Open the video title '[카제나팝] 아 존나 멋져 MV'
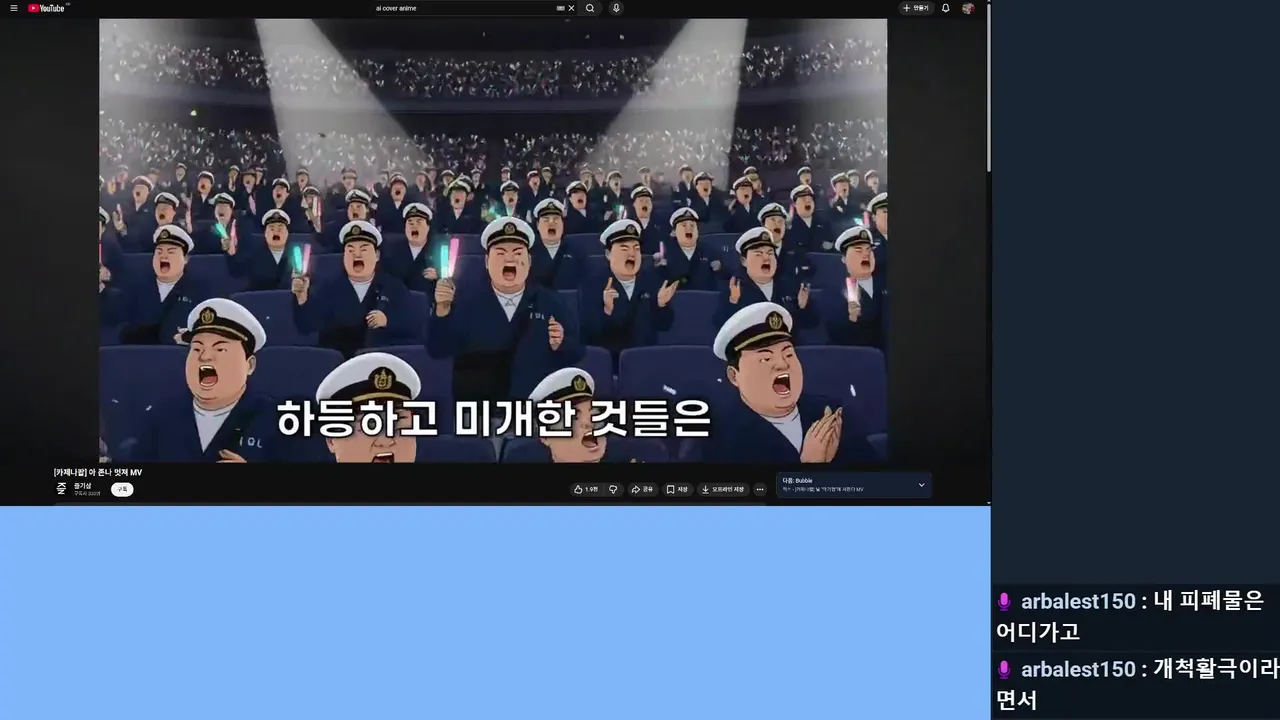 (98, 472)
